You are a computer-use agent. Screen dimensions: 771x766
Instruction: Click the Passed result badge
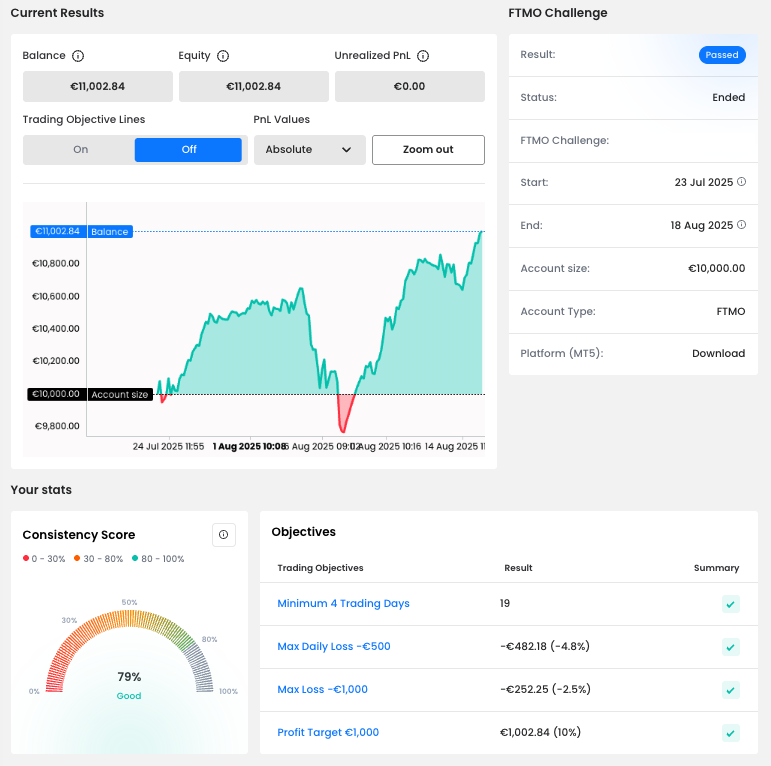click(x=721, y=55)
